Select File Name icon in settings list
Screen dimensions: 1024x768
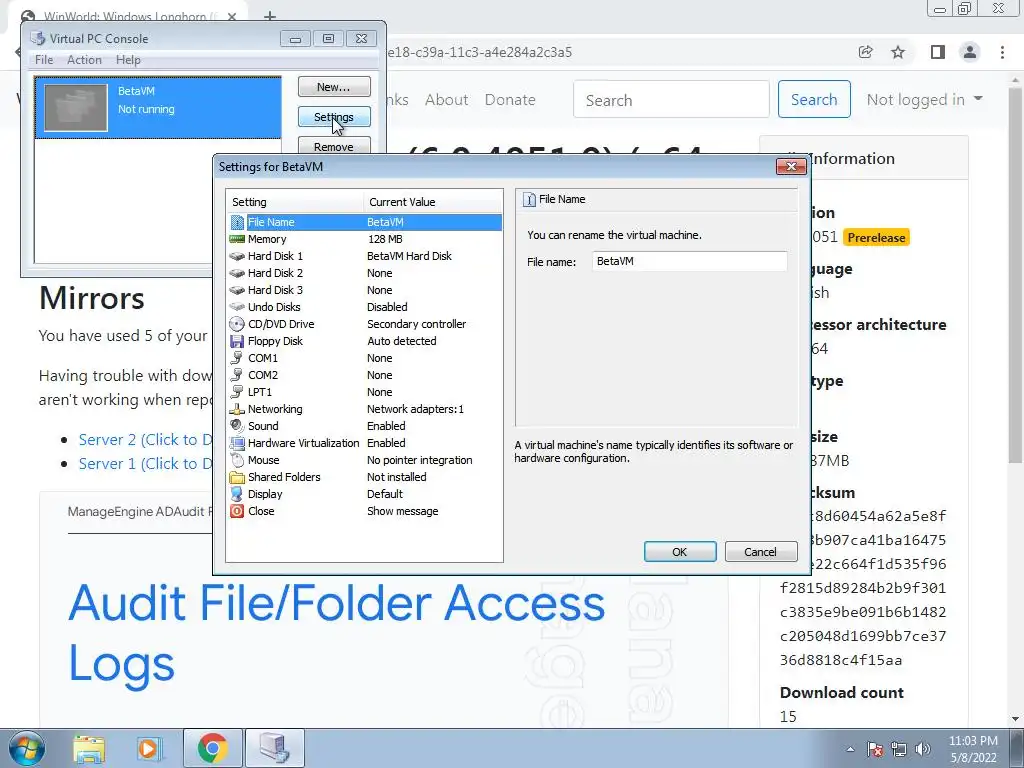[237, 222]
